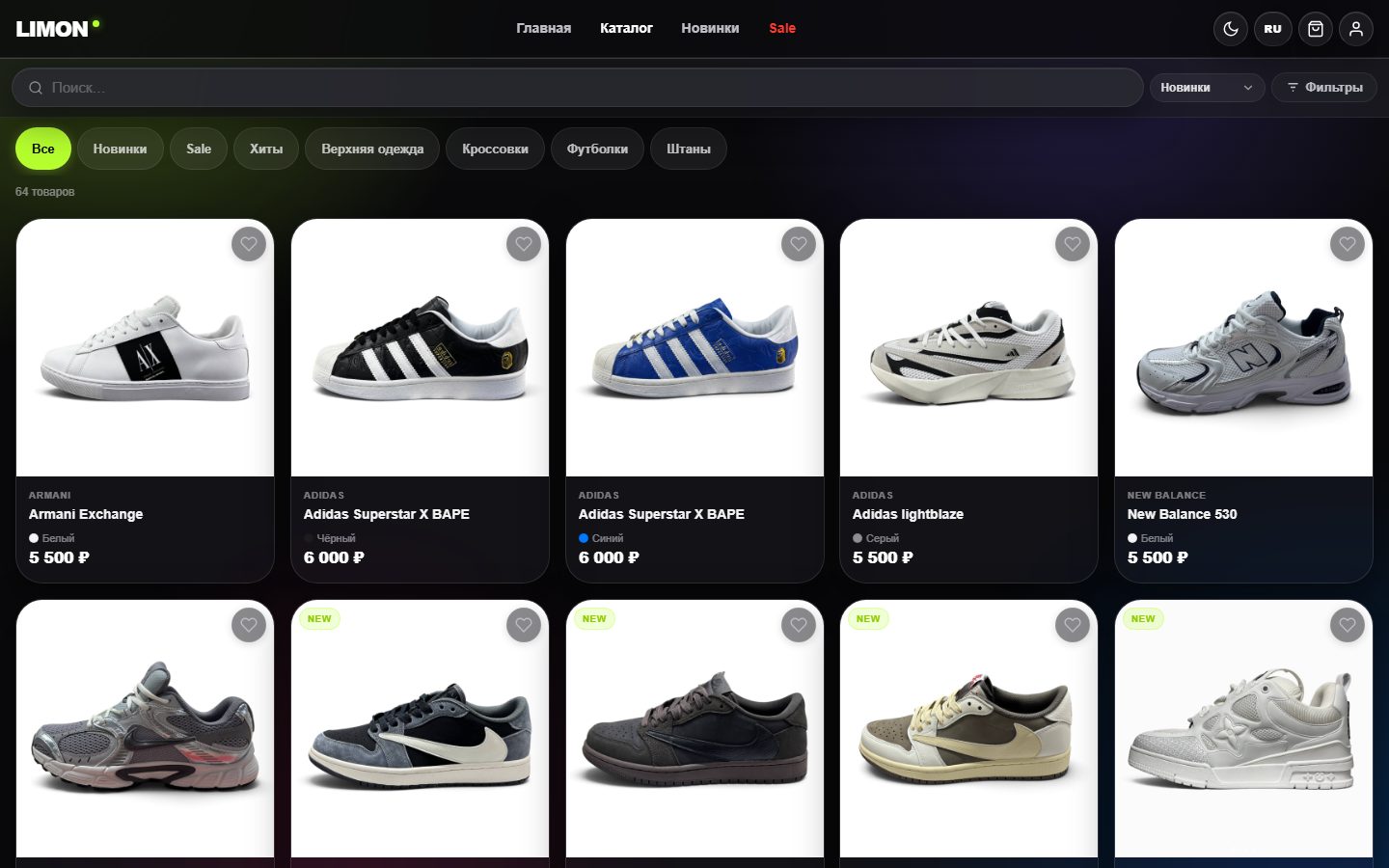Open the Главная navigation link
The height and width of the screenshot is (868, 1389).
pos(543,29)
